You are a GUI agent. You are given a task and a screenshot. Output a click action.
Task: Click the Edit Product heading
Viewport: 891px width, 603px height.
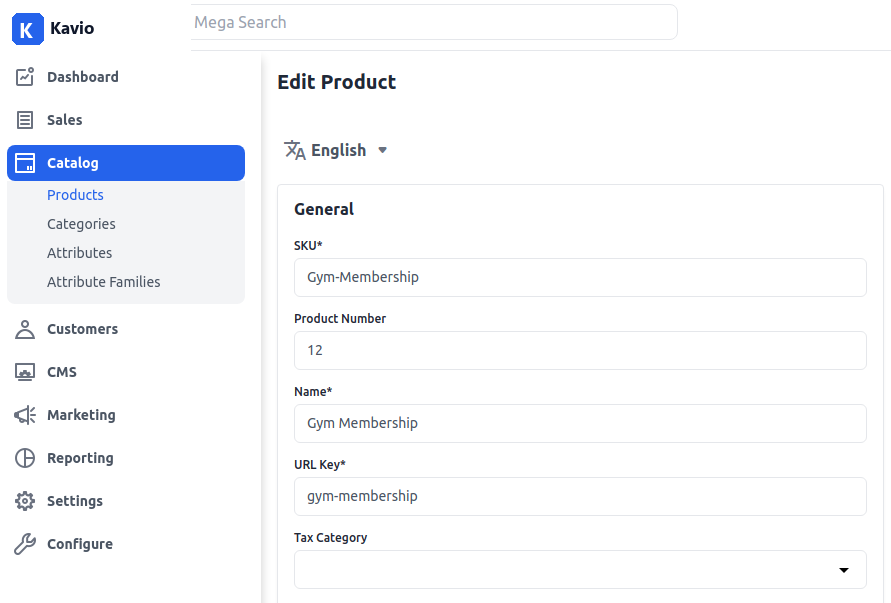click(336, 82)
